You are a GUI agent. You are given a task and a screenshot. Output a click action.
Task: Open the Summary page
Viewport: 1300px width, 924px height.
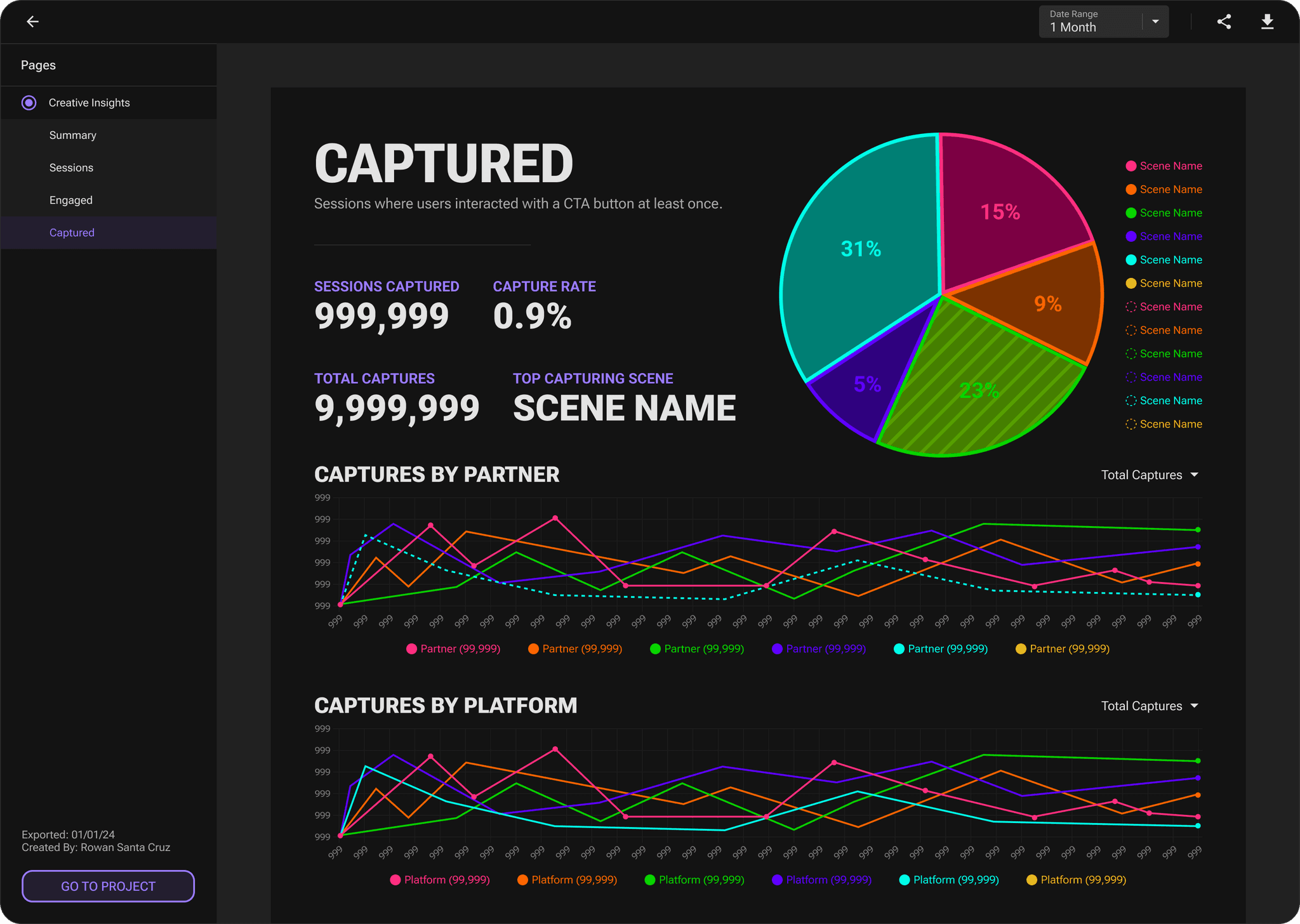73,135
